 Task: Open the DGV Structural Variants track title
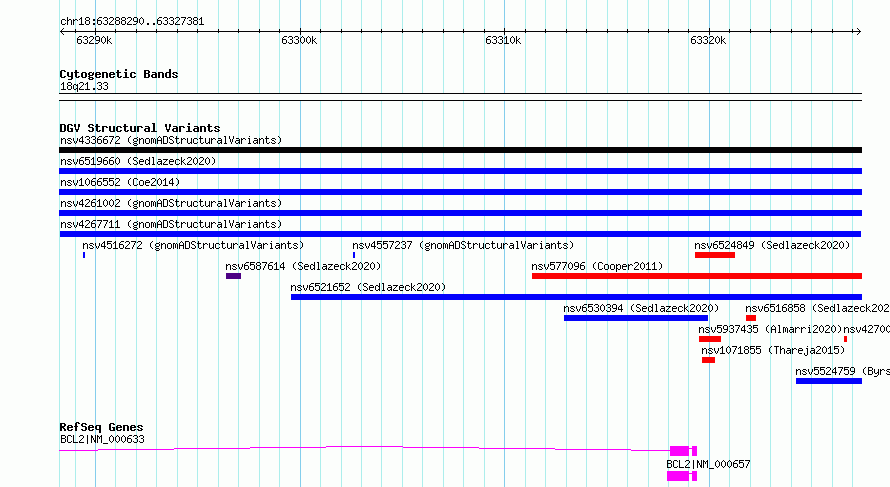140,128
